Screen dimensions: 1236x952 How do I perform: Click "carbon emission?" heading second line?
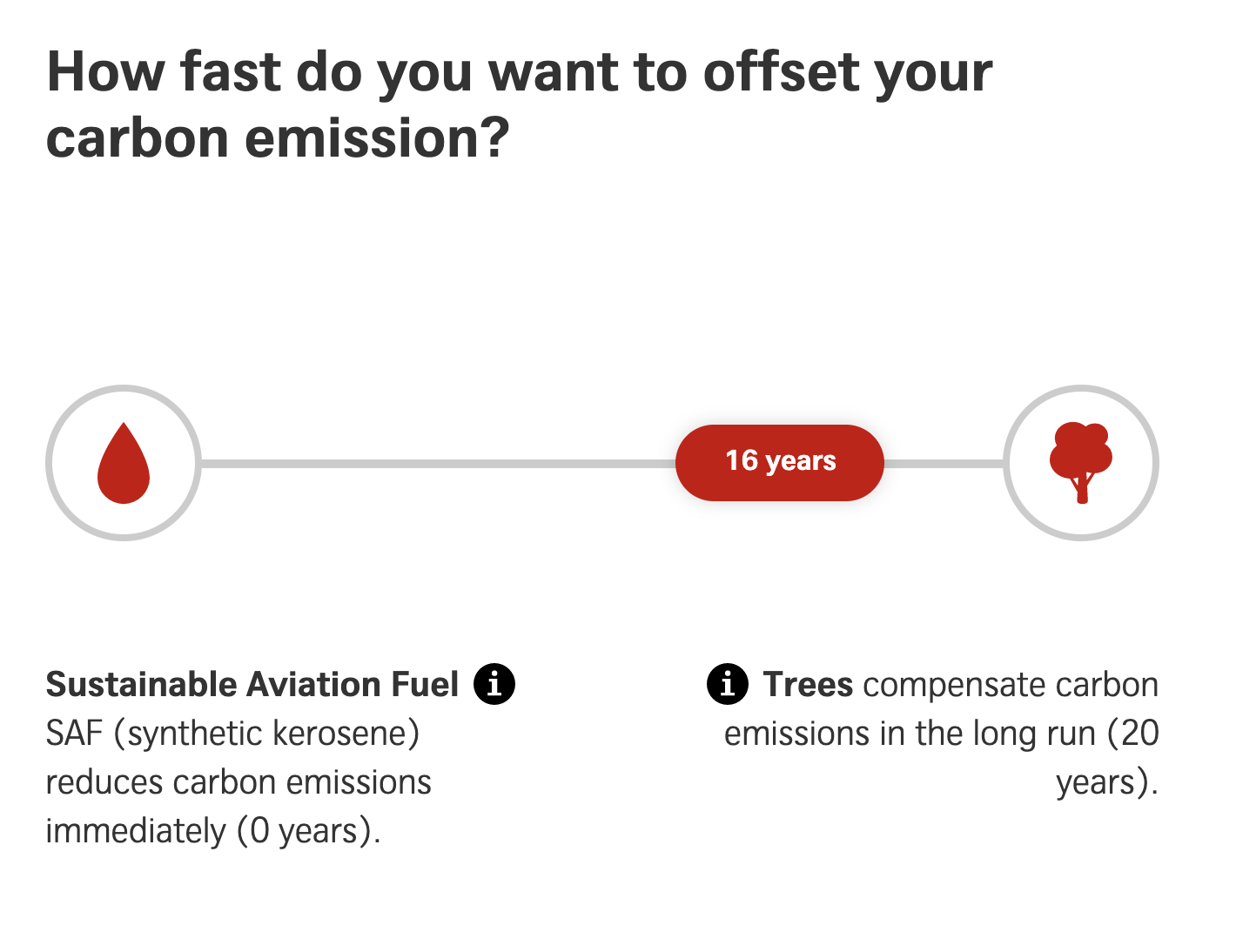tap(277, 137)
